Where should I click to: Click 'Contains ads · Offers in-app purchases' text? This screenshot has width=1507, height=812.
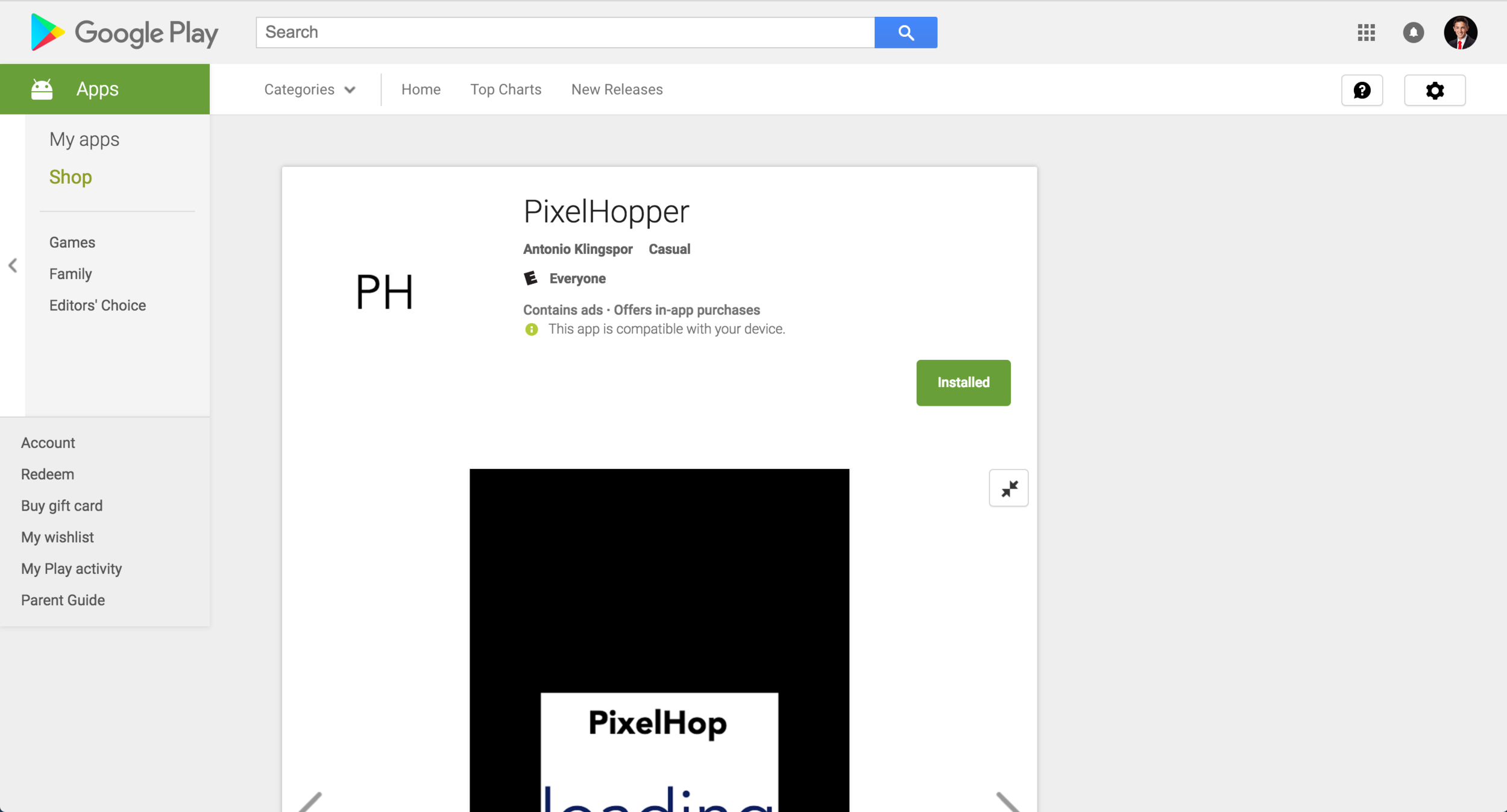(x=641, y=310)
